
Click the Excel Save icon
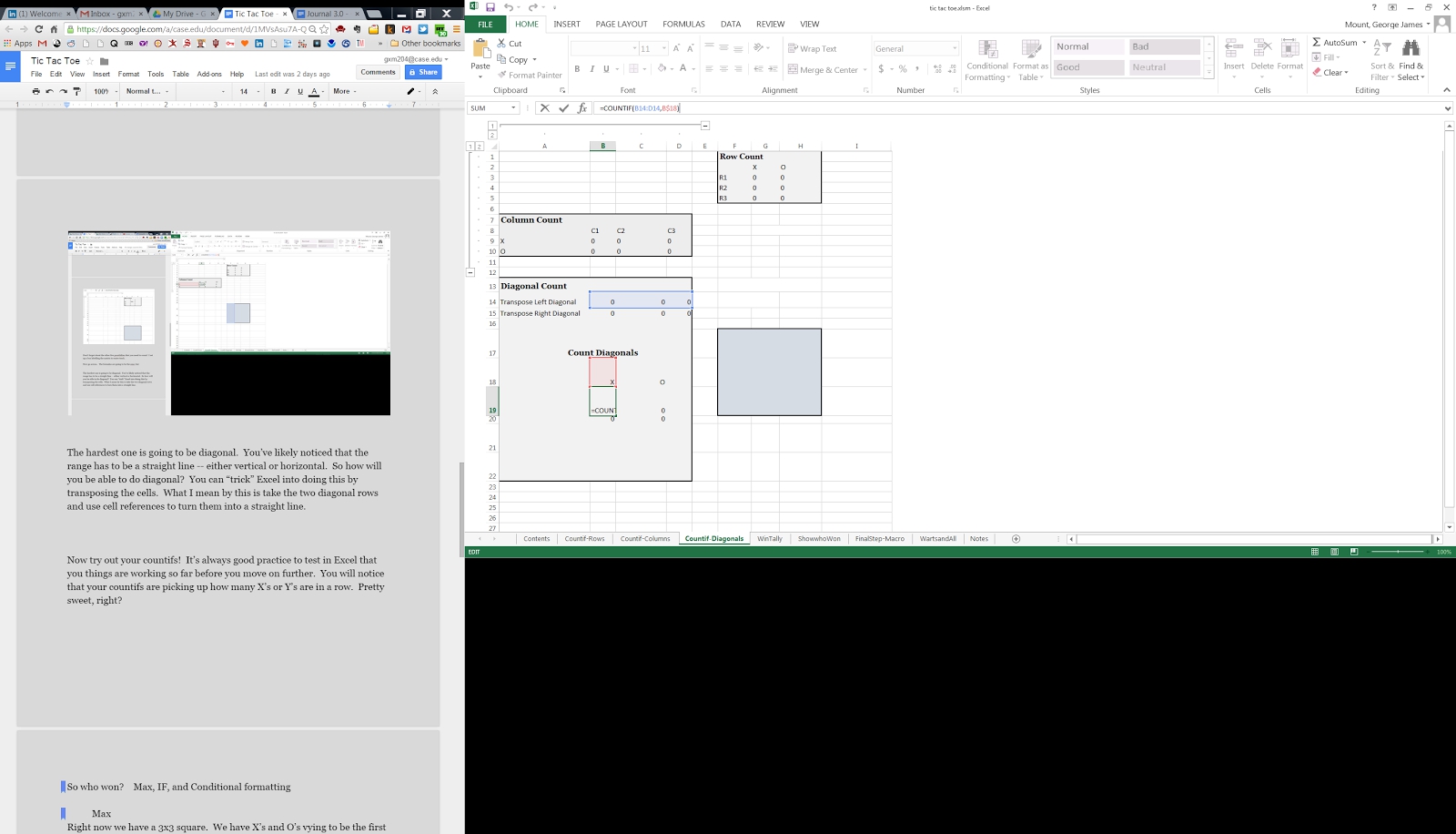[490, 7]
